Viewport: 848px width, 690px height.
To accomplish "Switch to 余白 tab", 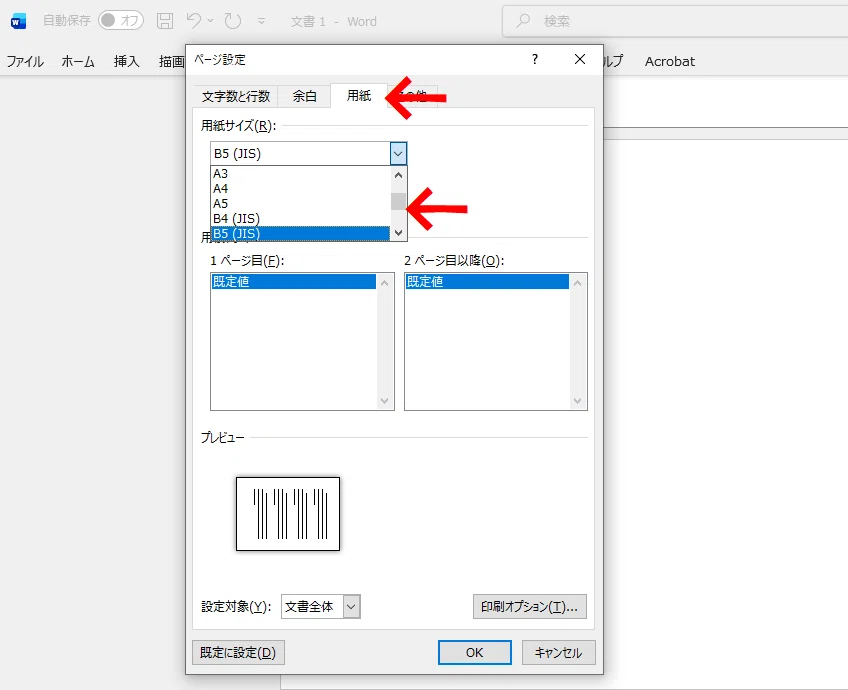I will point(304,96).
